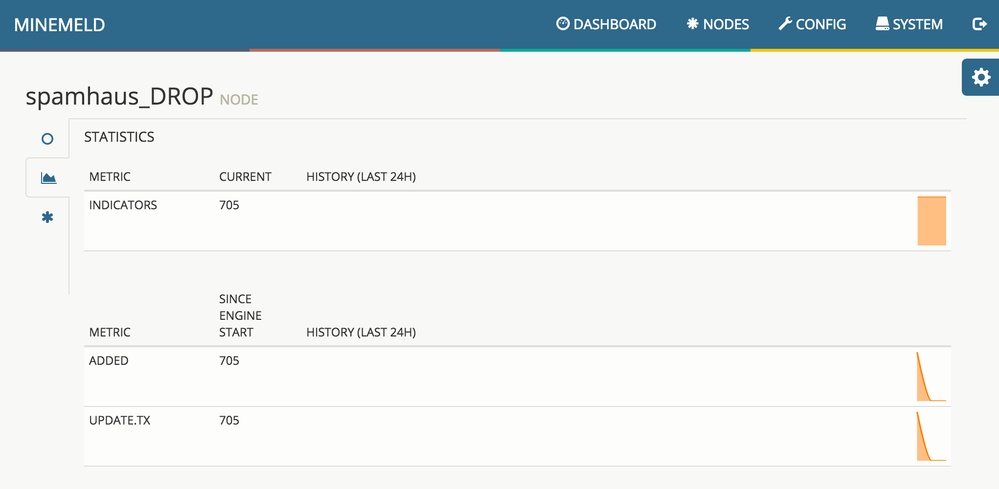Viewport: 999px width, 489px height.
Task: Click the Since Engine Start column header
Action: point(240,315)
